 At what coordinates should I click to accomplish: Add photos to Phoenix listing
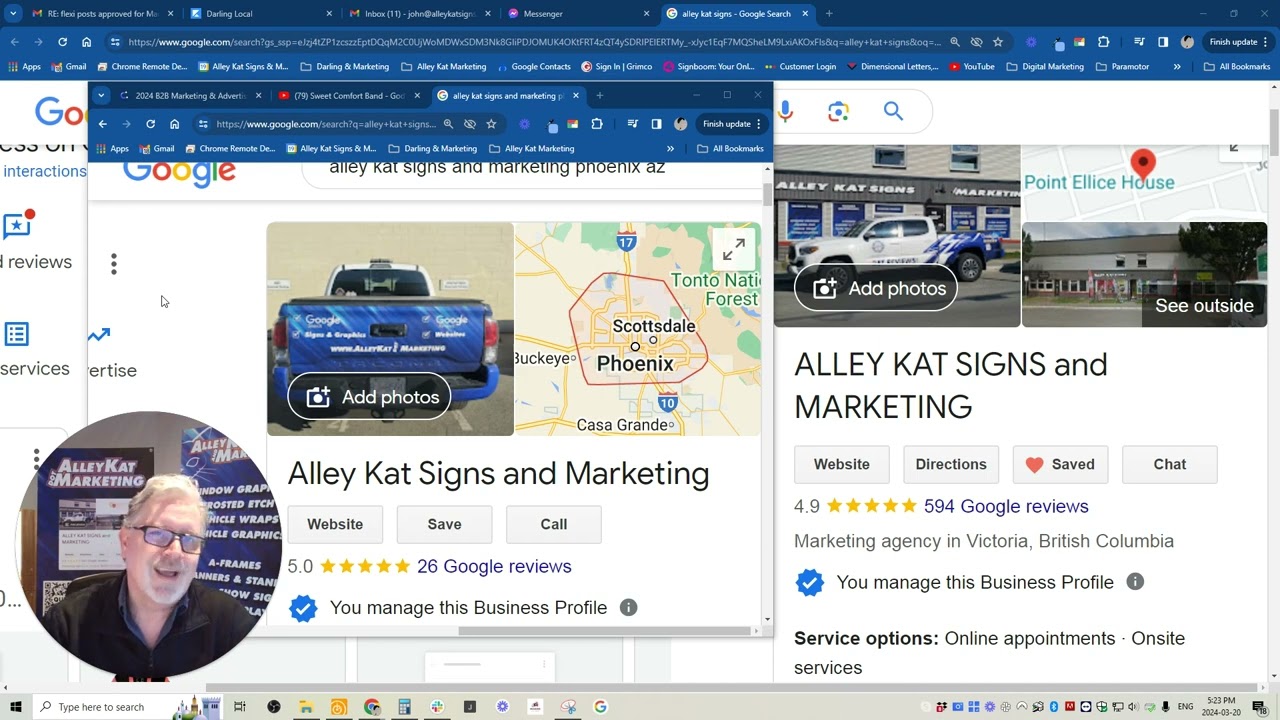coord(369,397)
